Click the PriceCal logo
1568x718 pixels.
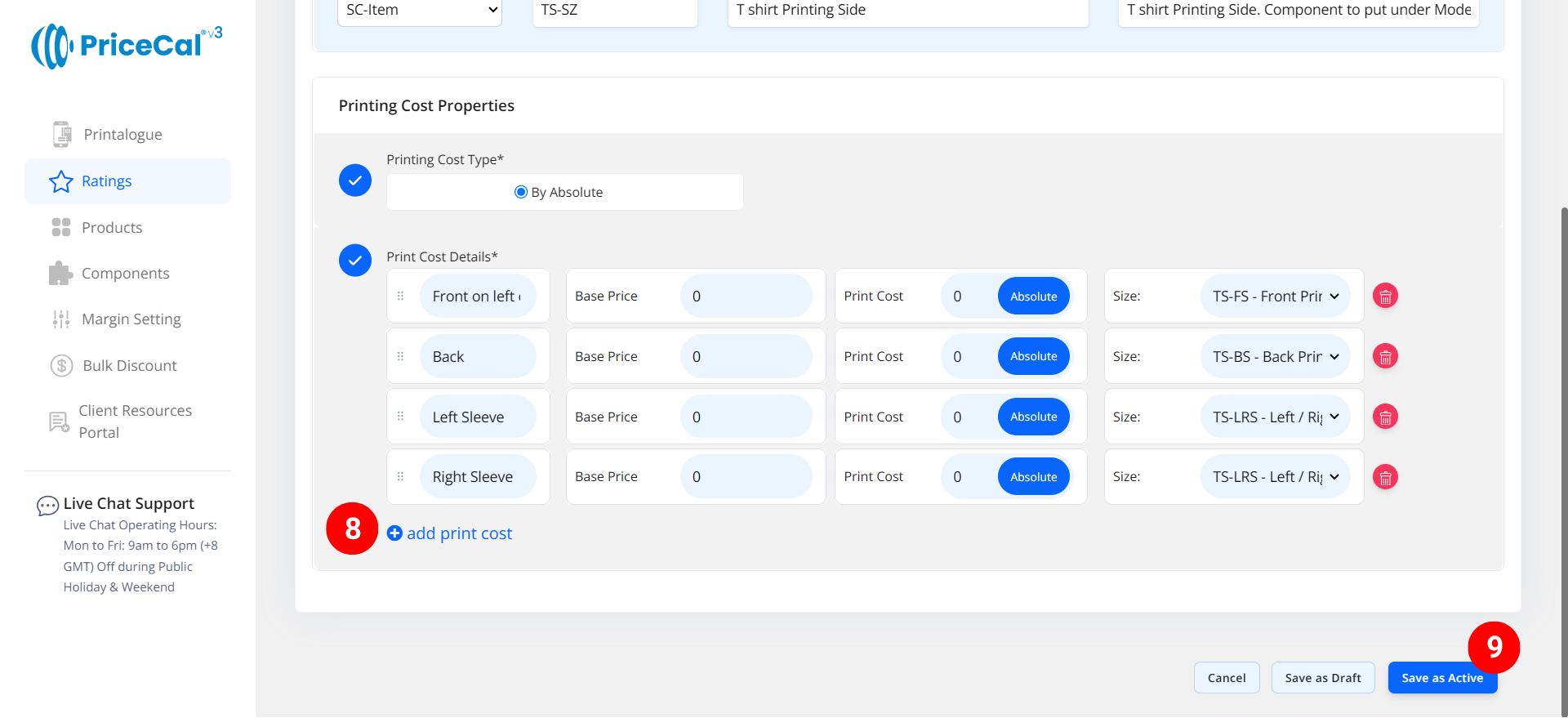click(x=127, y=46)
